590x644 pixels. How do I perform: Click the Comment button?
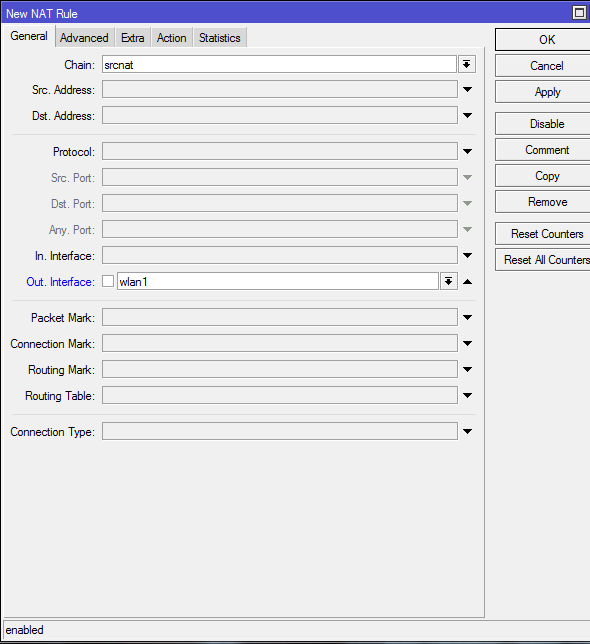click(543, 150)
